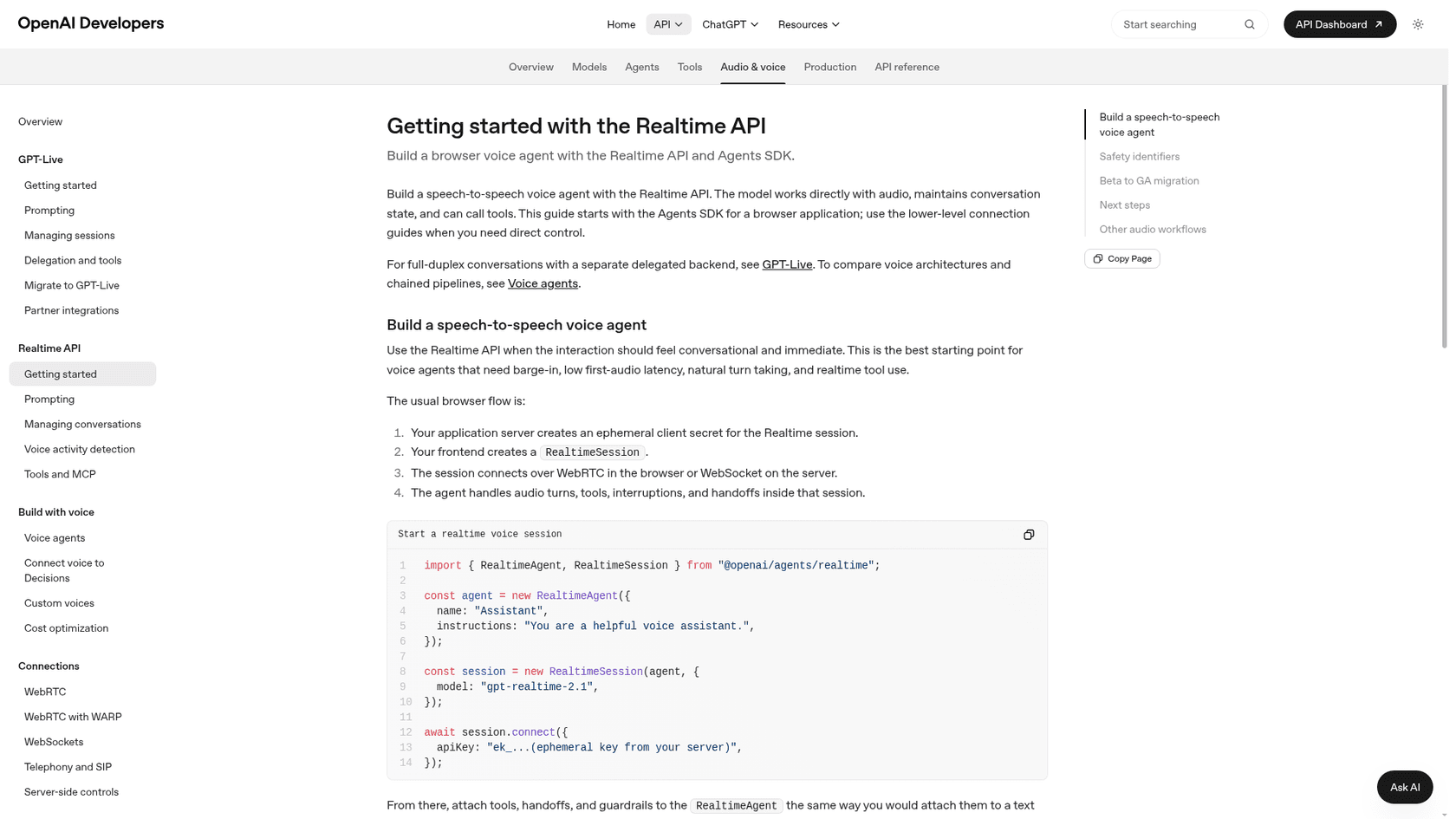Switch to the API reference tab

coord(907,67)
